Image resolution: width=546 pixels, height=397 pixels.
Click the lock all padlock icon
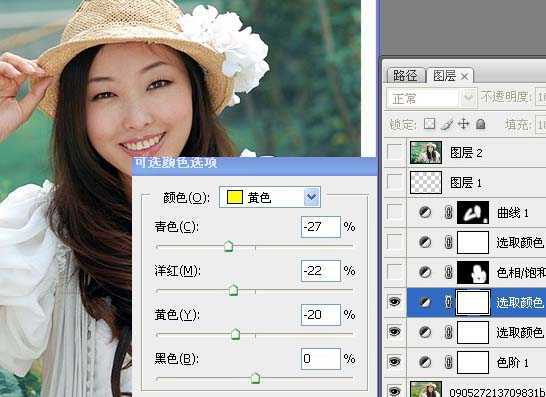click(481, 124)
